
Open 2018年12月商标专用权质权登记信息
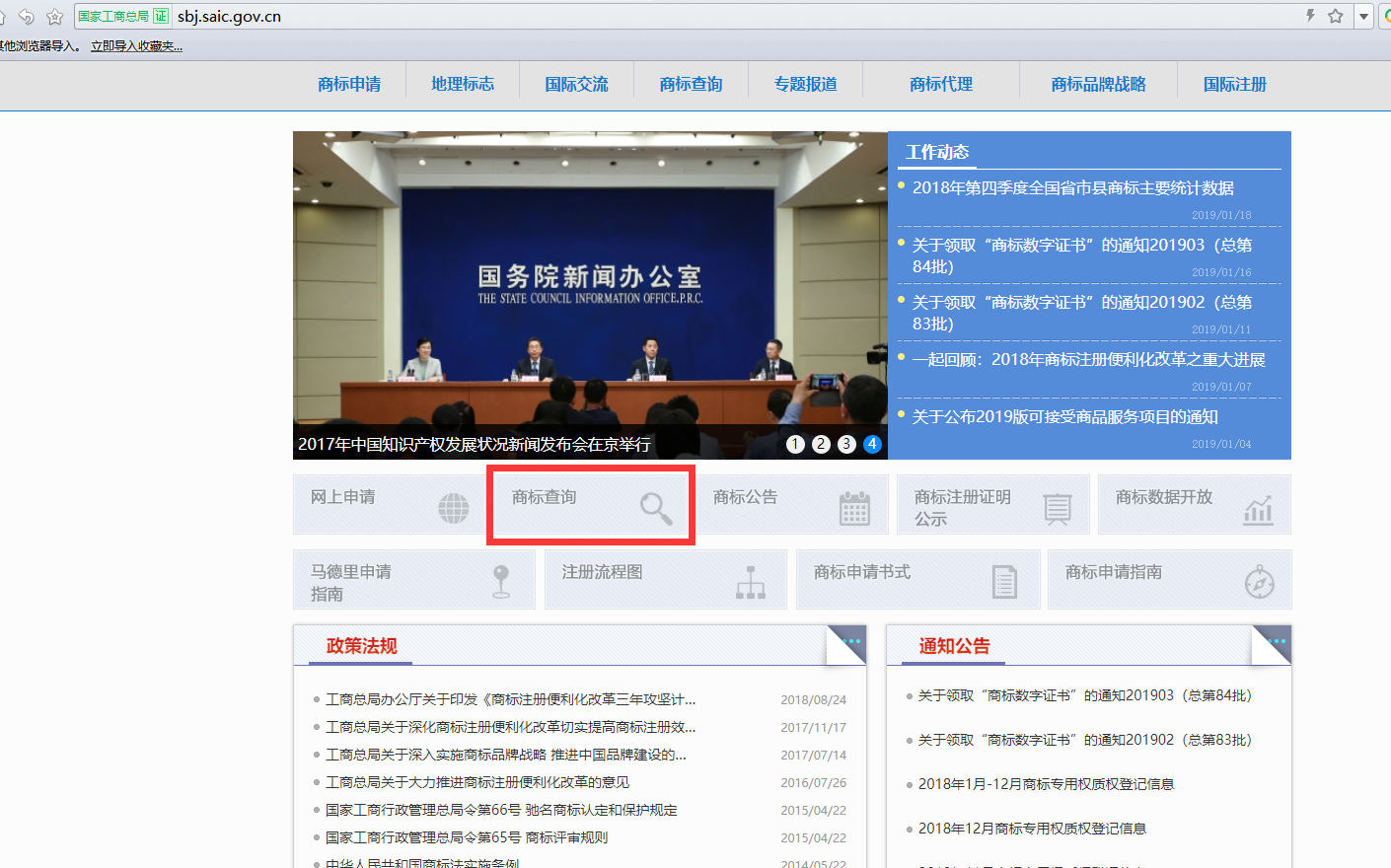click(1033, 829)
